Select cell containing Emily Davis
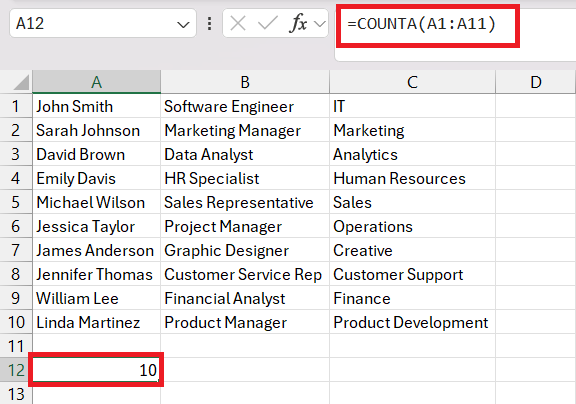 point(97,178)
